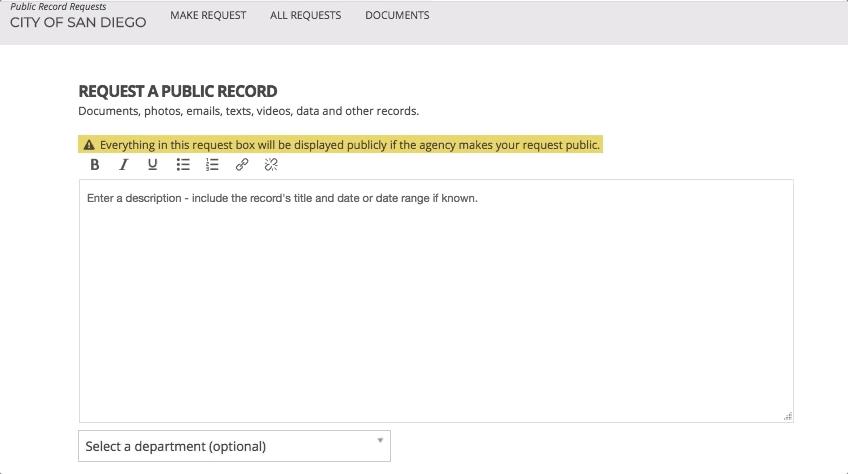
Task: Open the Select a department dropdown
Action: click(x=234, y=446)
